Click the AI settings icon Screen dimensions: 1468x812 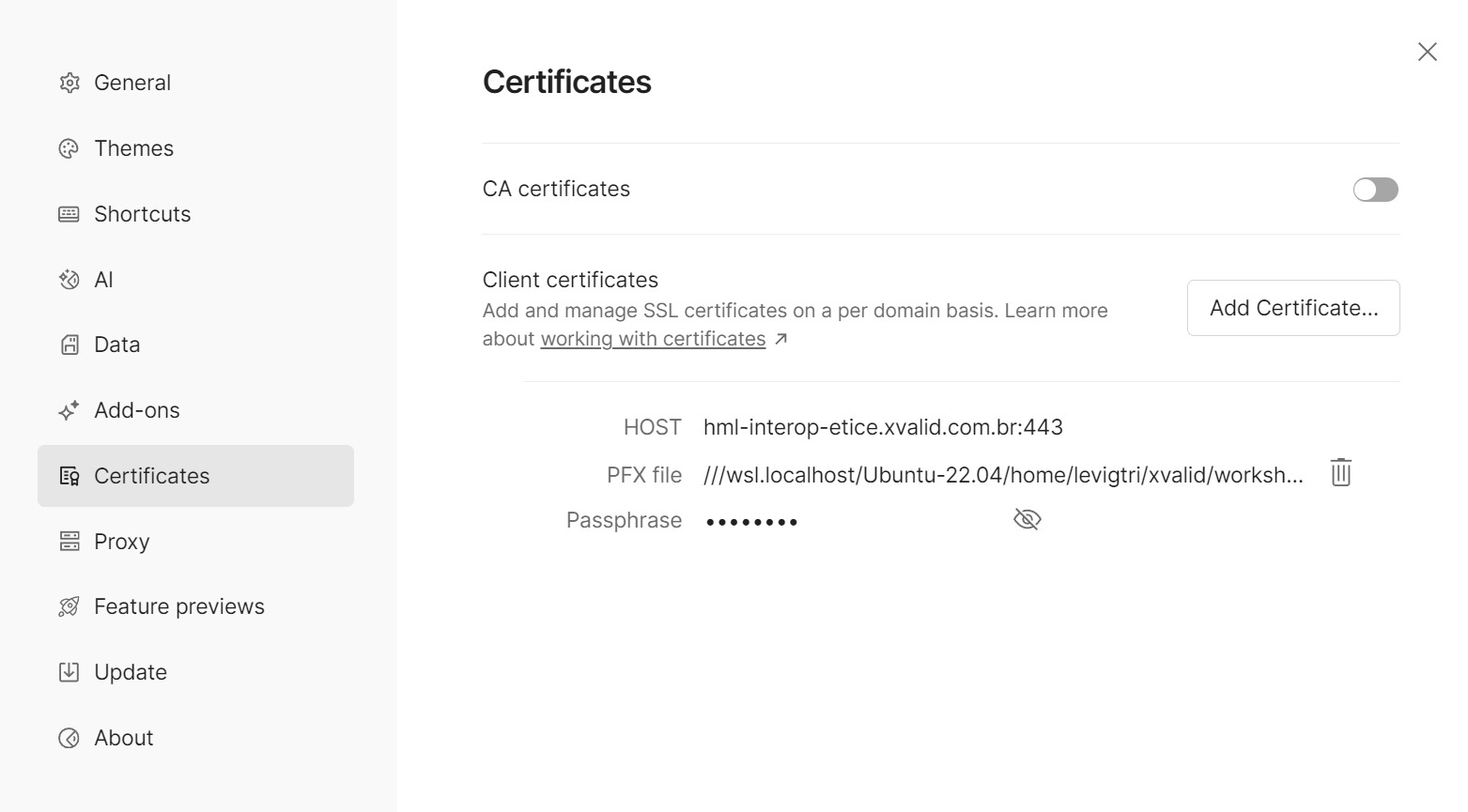pos(70,280)
